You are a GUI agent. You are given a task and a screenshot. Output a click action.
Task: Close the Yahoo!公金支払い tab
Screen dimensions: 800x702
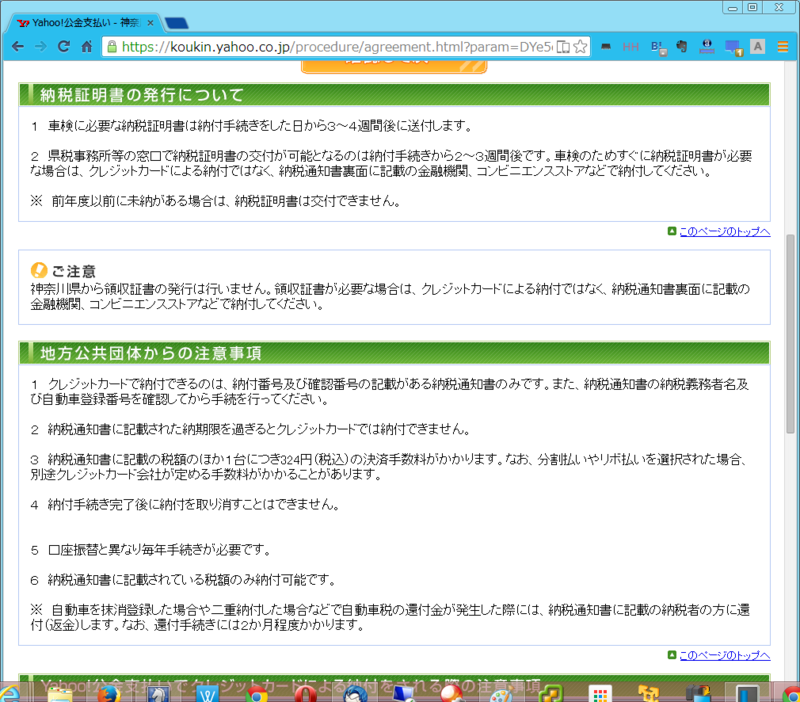[x=151, y=23]
